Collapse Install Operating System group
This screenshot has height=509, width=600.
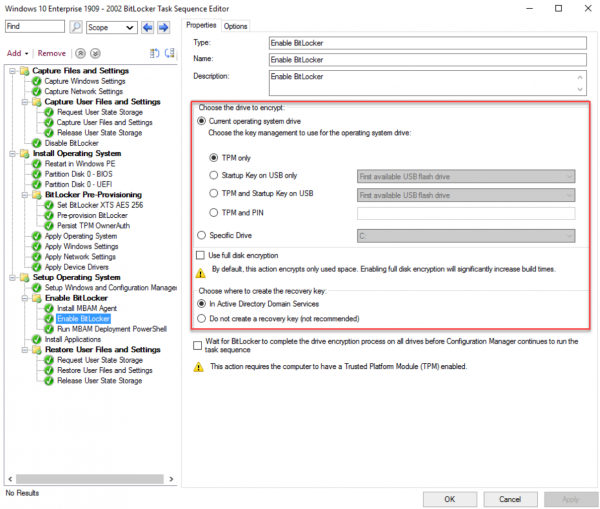coord(13,153)
